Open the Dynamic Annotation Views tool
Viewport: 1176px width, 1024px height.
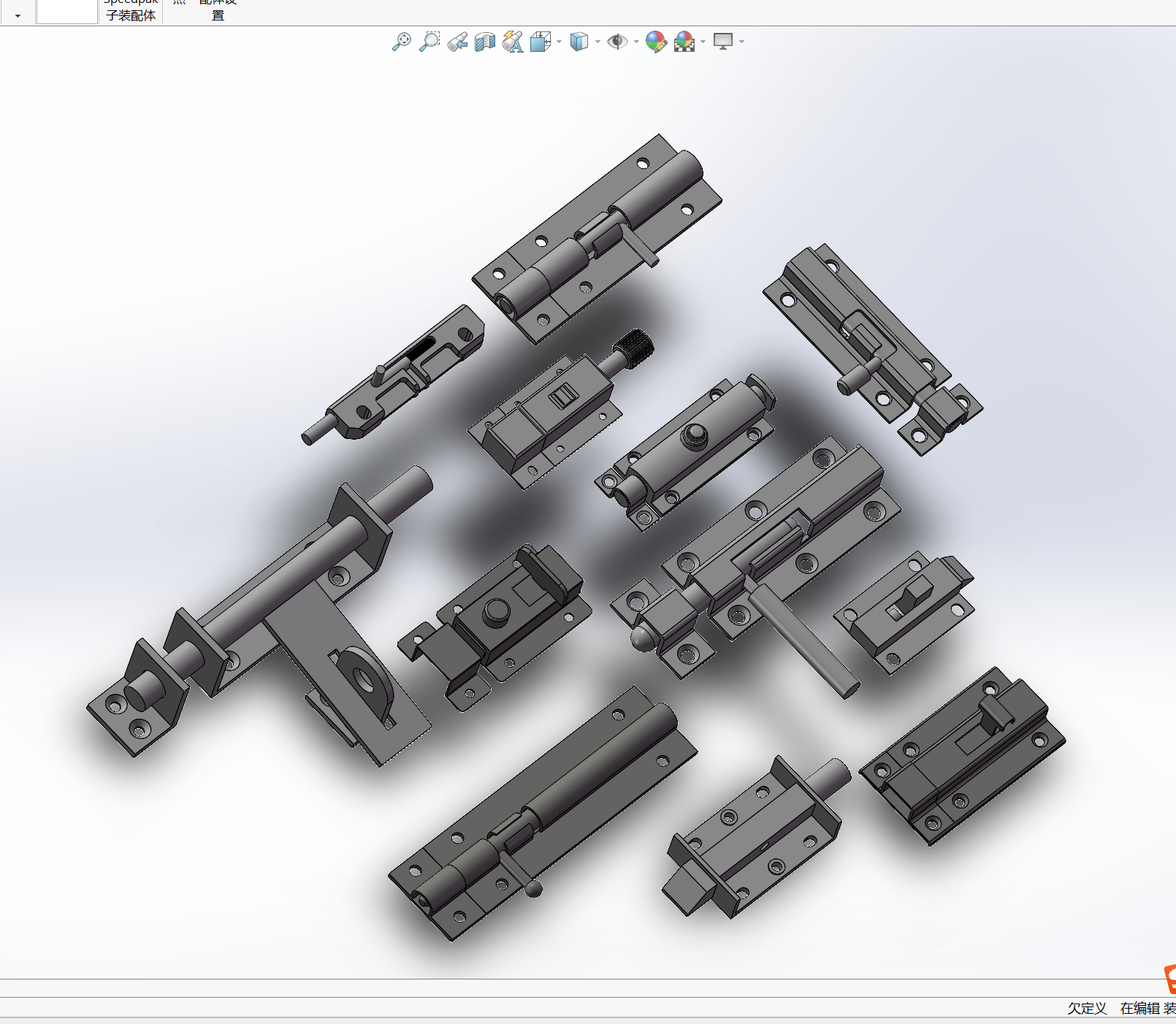click(x=513, y=42)
